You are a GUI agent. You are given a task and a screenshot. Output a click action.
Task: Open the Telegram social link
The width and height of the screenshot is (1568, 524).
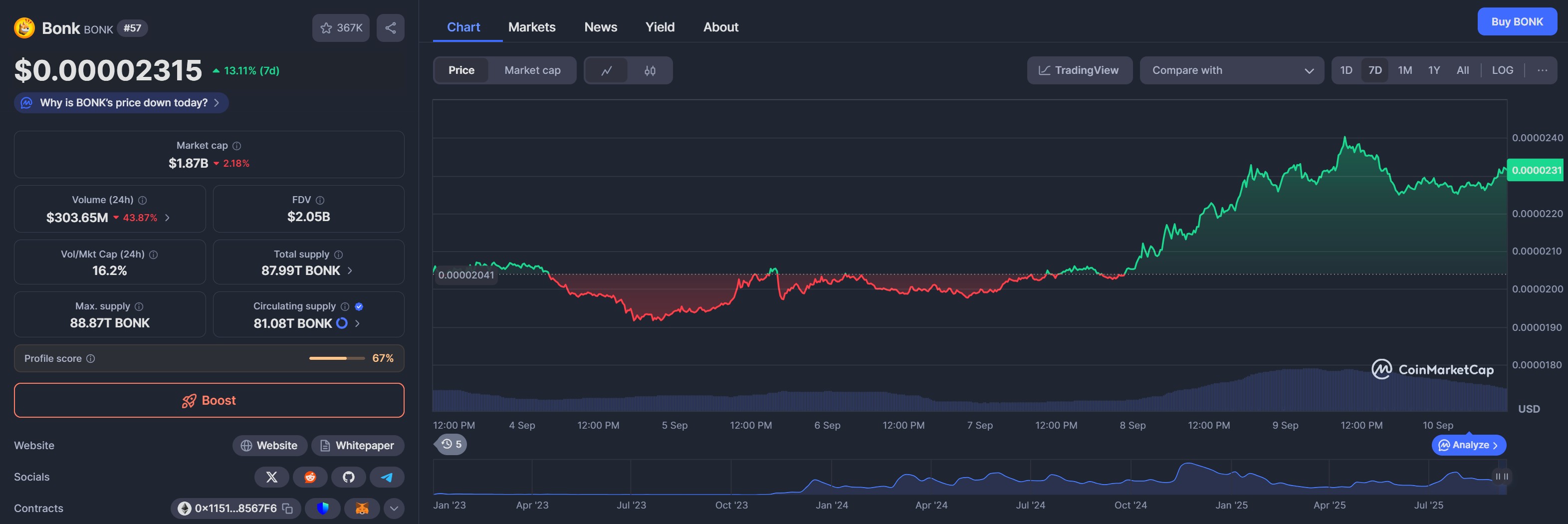click(x=387, y=477)
